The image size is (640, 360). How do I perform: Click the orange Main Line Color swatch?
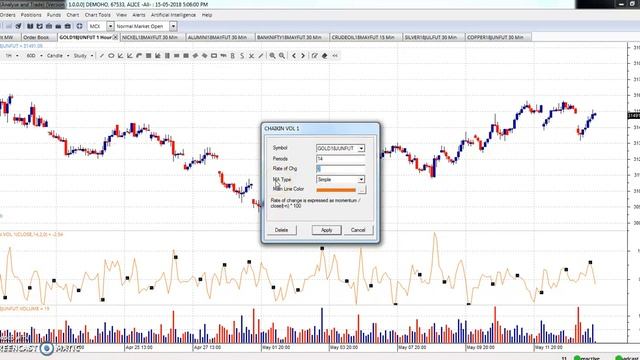[336, 190]
